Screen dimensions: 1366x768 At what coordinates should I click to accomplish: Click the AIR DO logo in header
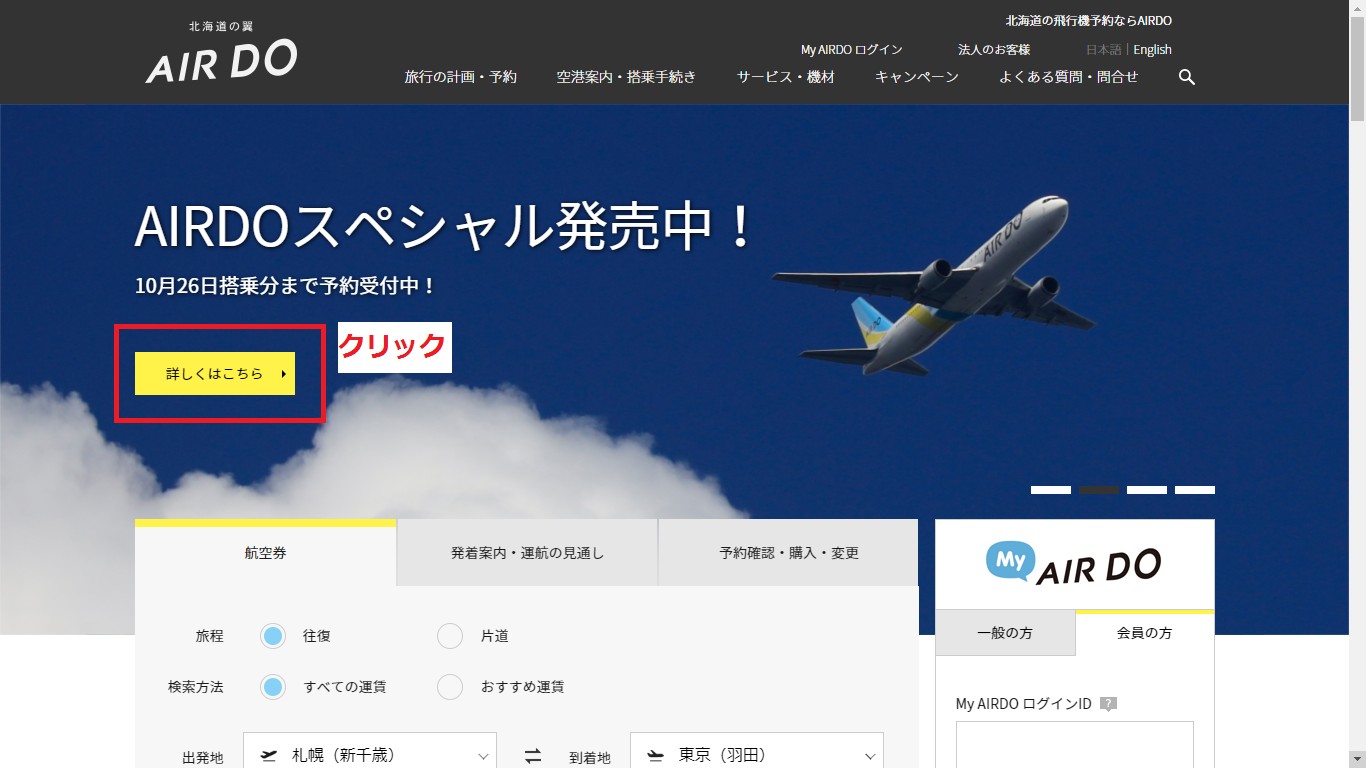coord(221,61)
